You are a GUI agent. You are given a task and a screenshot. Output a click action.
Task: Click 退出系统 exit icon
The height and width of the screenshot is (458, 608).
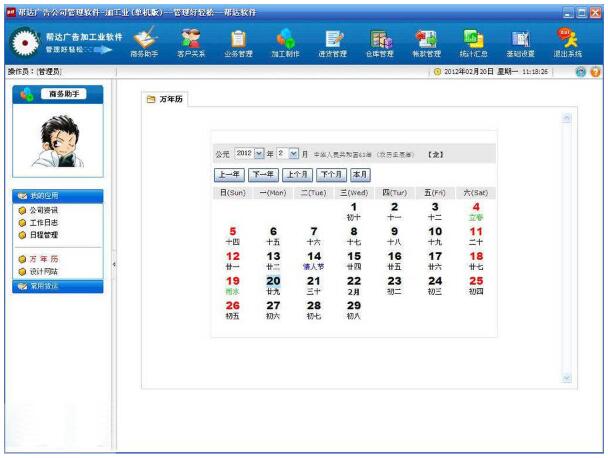pyautogui.click(x=568, y=43)
